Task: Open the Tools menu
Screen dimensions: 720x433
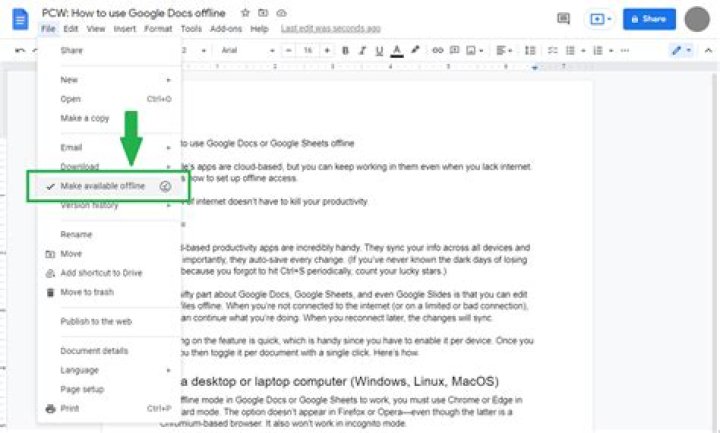Action: click(191, 28)
